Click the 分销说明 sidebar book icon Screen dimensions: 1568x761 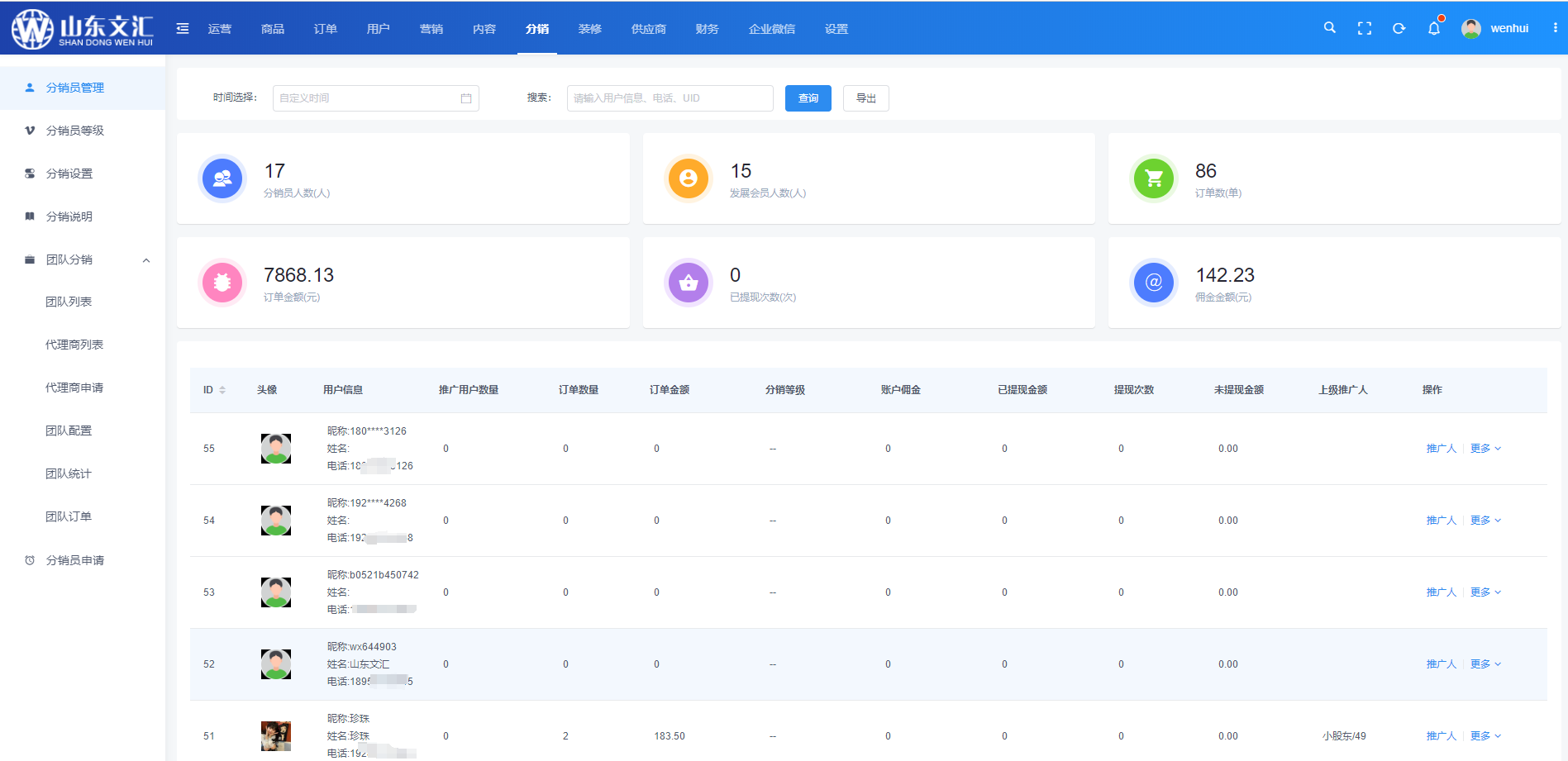coord(30,216)
